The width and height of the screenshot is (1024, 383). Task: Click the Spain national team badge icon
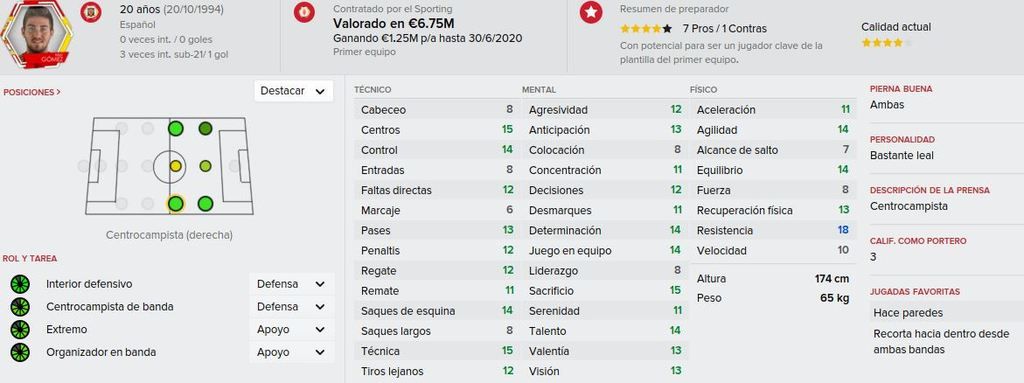pyautogui.click(x=91, y=12)
